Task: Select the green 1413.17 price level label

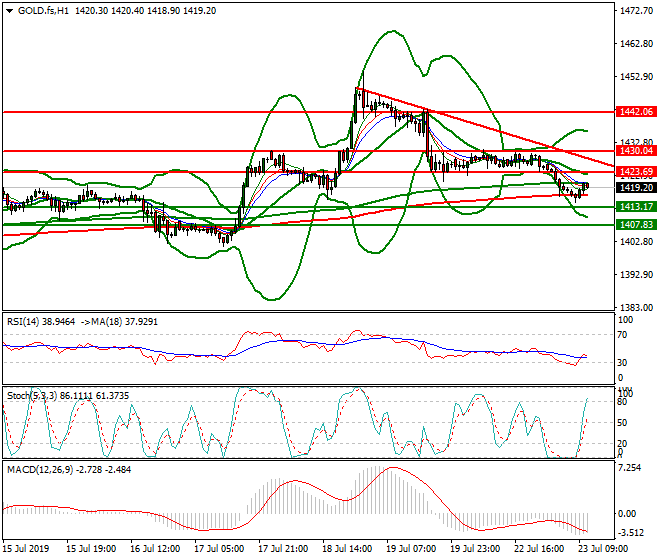Action: tap(635, 206)
